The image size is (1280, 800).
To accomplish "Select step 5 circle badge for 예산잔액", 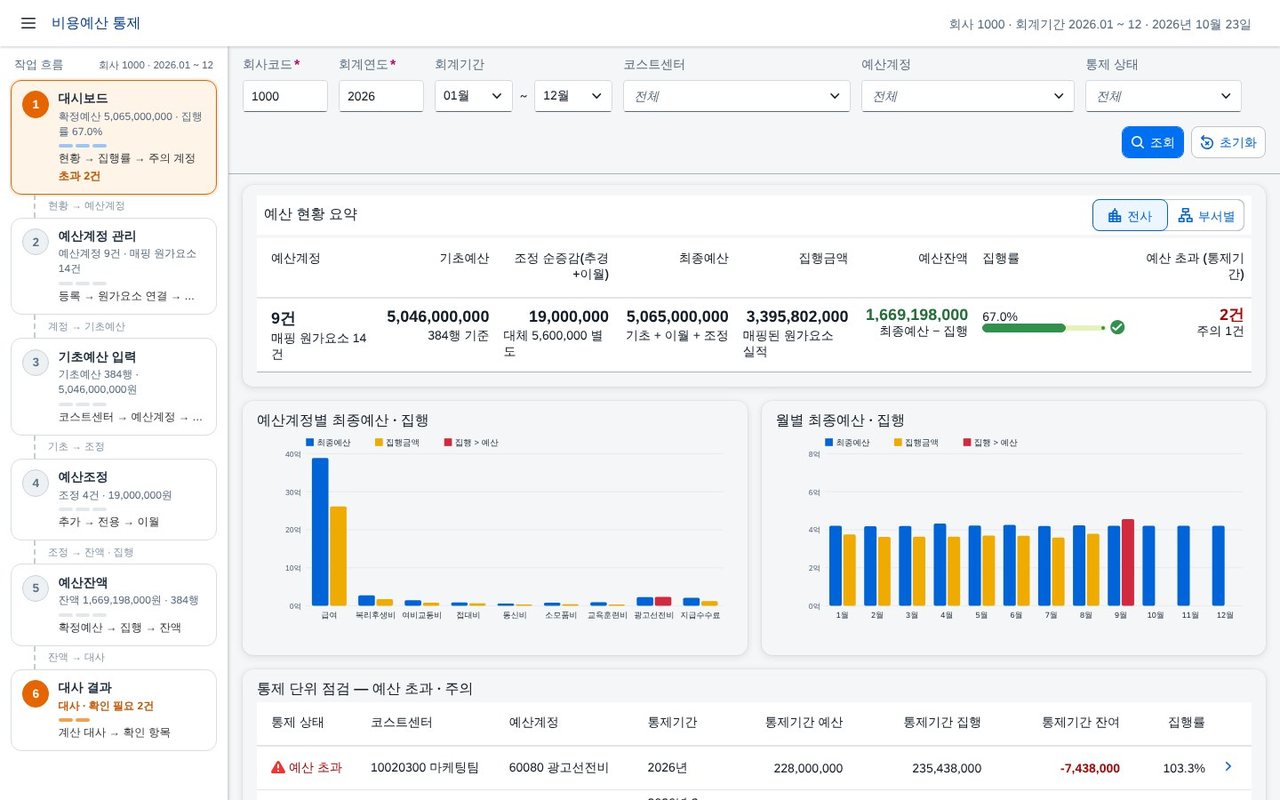I will click(35, 588).
